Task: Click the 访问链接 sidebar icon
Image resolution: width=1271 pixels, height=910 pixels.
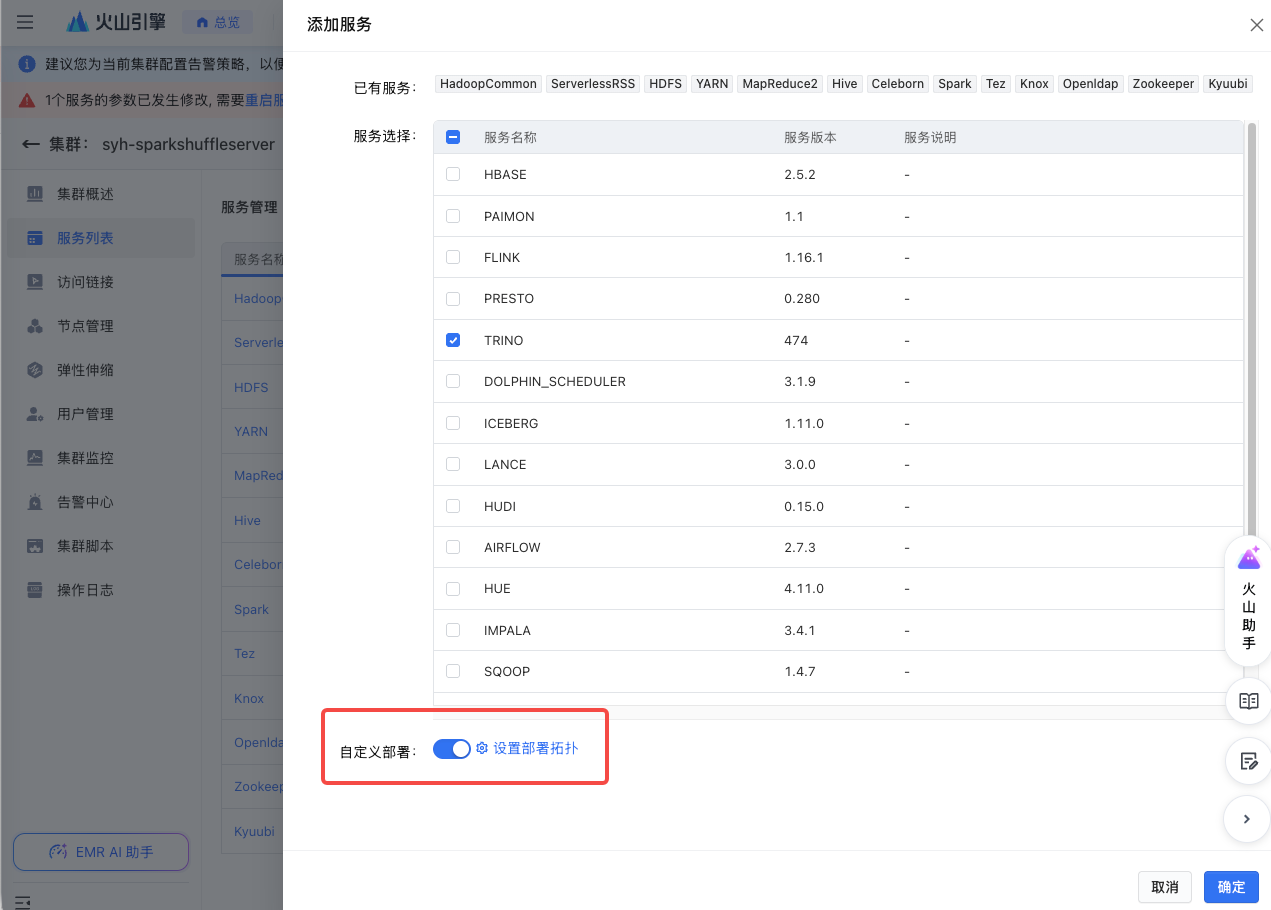Action: [x=35, y=282]
